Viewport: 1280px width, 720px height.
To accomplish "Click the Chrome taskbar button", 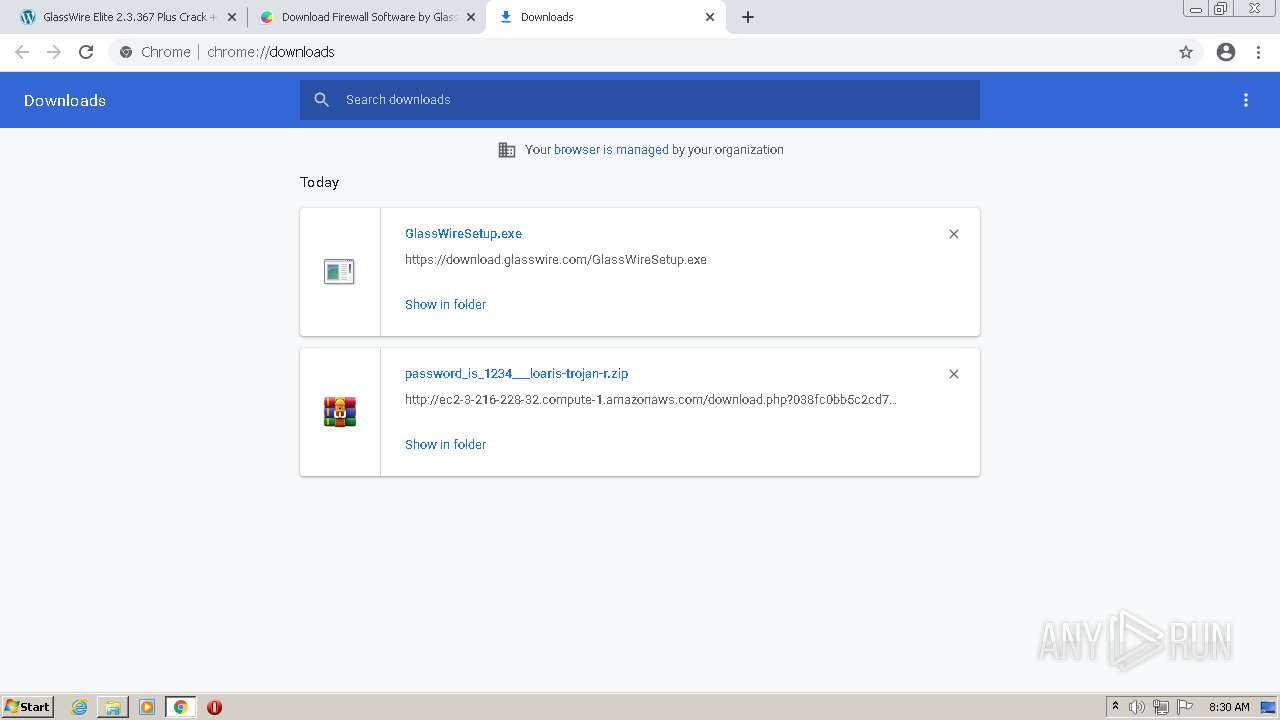I will click(181, 707).
